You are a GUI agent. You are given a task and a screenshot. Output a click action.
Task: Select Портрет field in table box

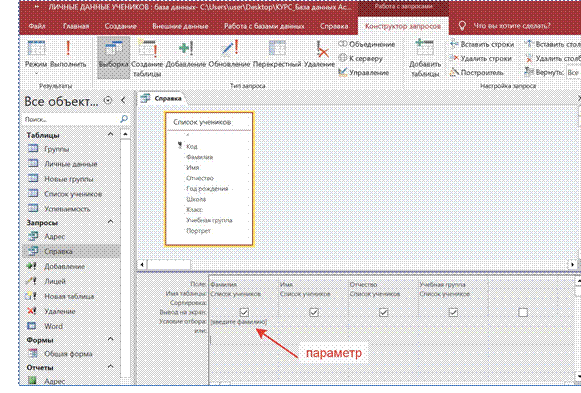(x=198, y=231)
